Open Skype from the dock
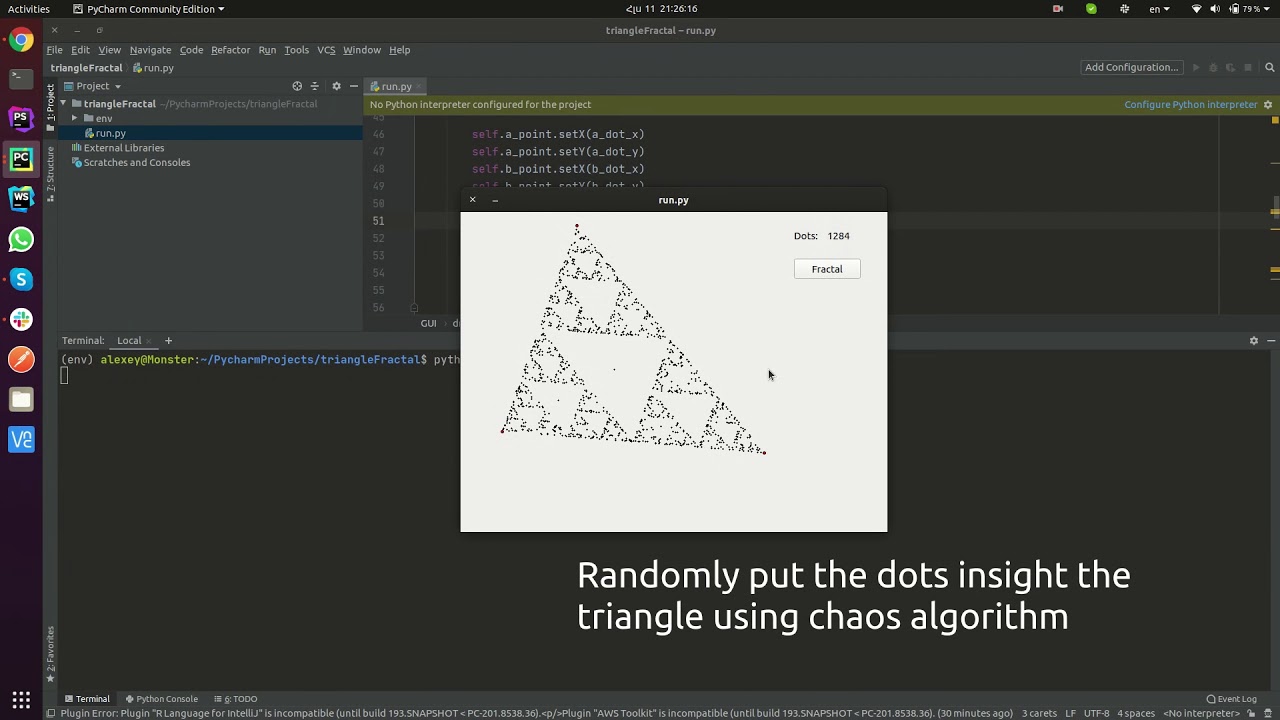Screen dimensions: 1280x720 [21, 279]
